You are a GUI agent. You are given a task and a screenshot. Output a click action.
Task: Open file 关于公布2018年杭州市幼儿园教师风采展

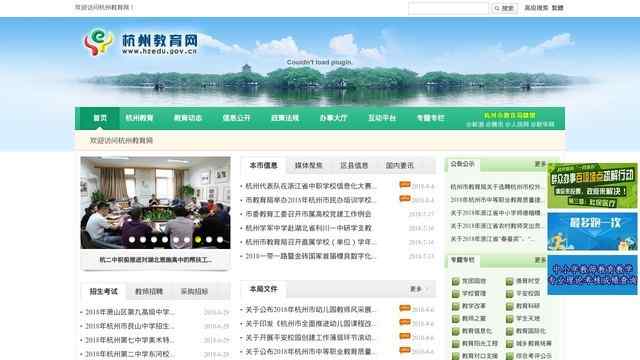pyautogui.click(x=311, y=310)
